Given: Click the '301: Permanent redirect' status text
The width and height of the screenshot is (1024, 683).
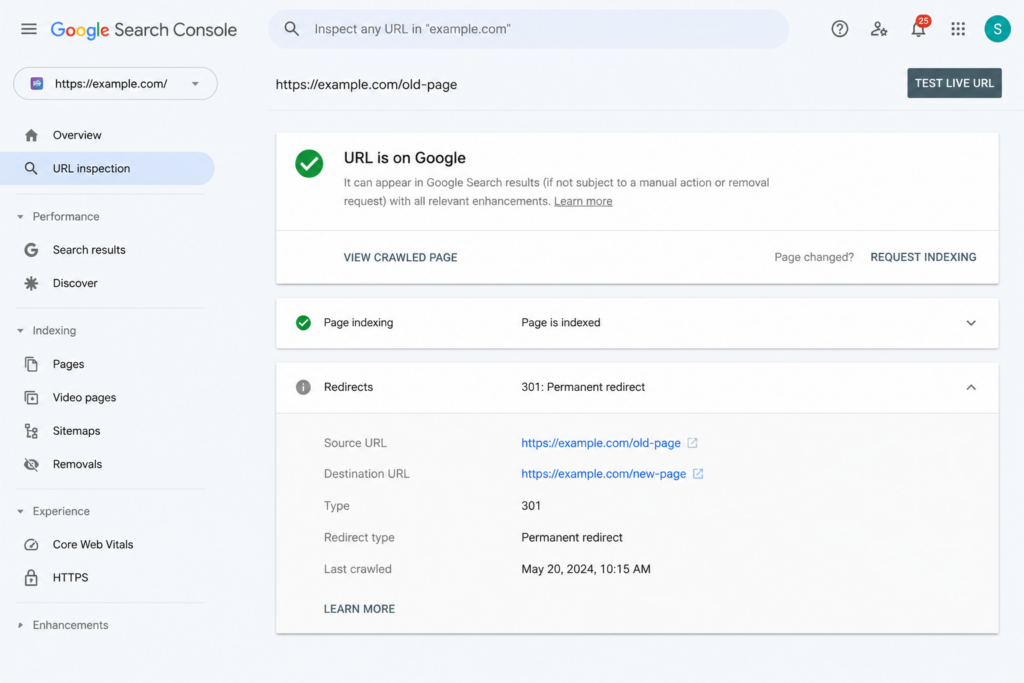Looking at the screenshot, I should click(583, 387).
